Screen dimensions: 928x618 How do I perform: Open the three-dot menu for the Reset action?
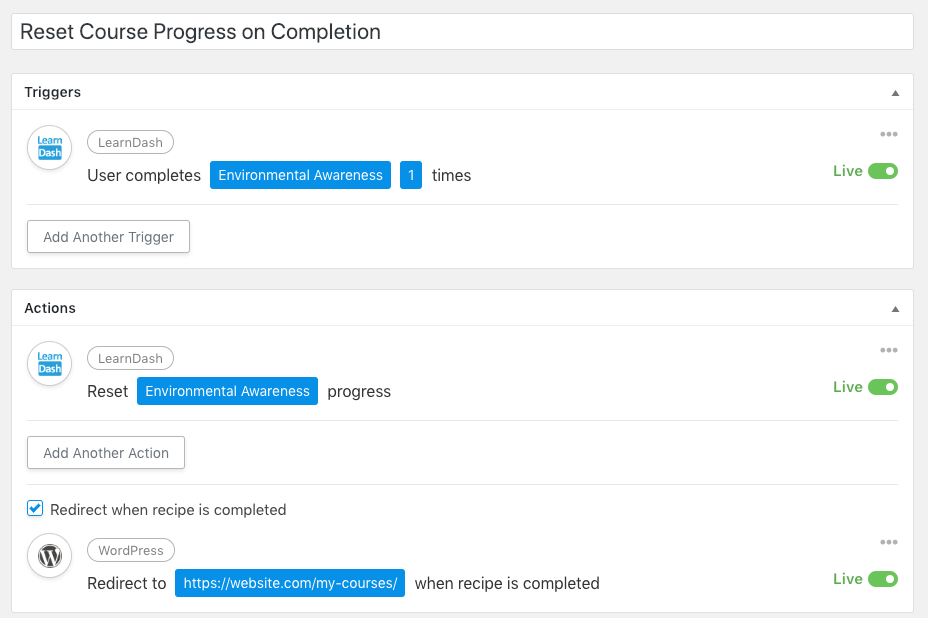(x=888, y=351)
